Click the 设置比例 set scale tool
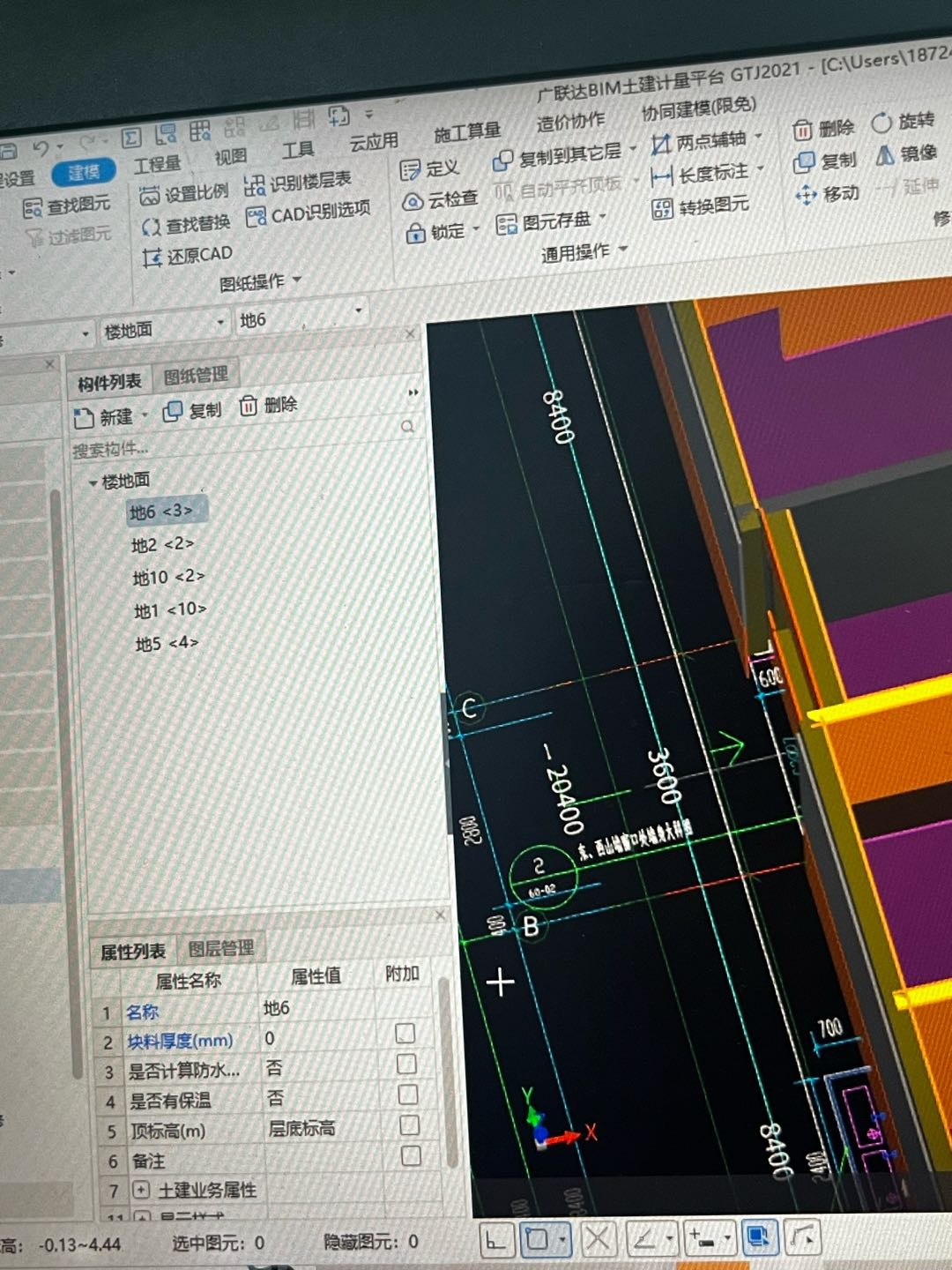The image size is (952, 1270). pyautogui.click(x=184, y=193)
